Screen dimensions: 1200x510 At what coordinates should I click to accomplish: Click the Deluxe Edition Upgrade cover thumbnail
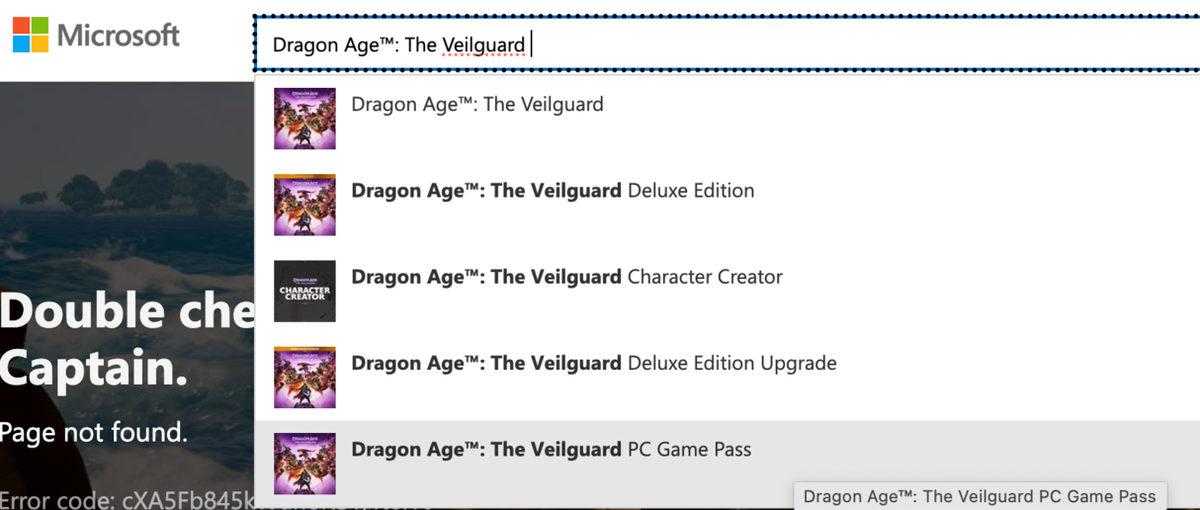(x=305, y=377)
